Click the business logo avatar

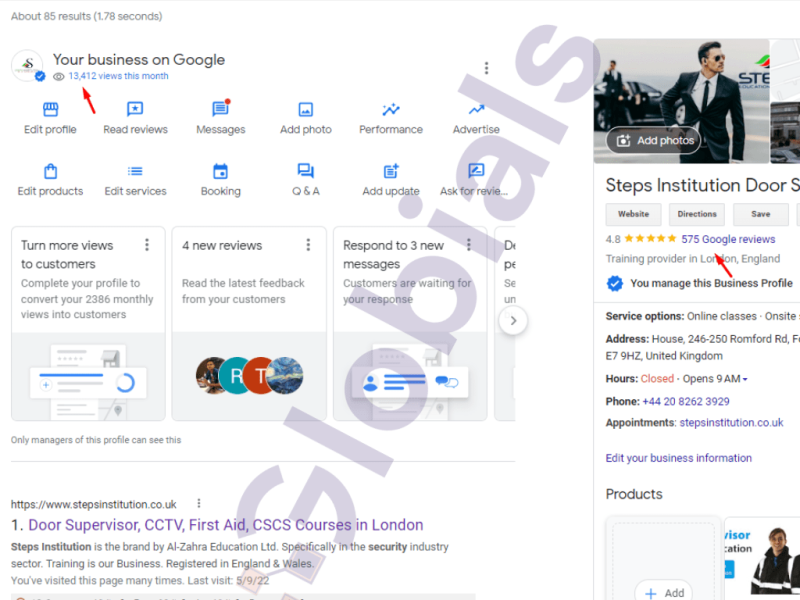pyautogui.click(x=28, y=65)
